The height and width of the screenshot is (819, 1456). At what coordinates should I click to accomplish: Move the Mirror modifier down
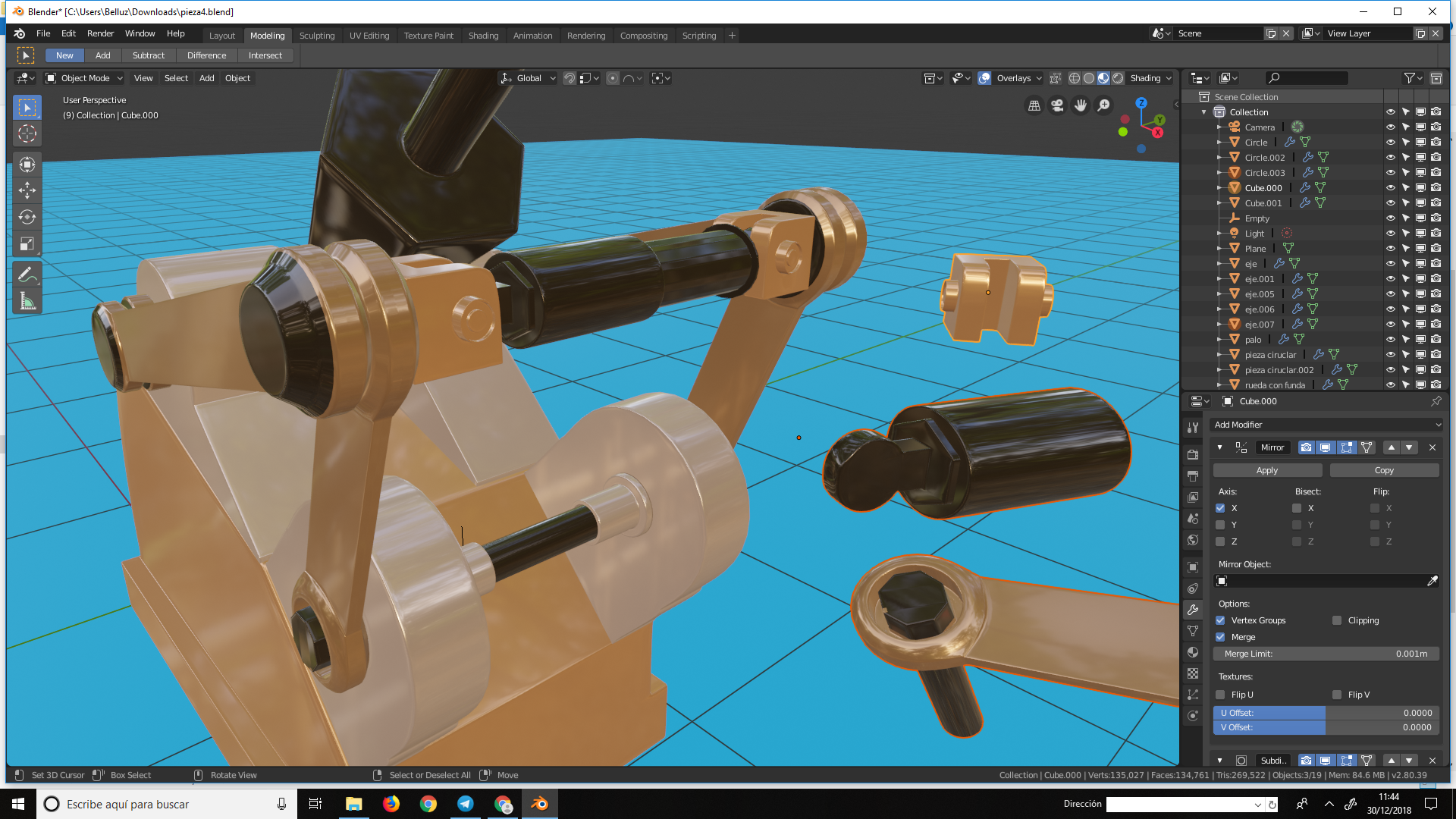pyautogui.click(x=1409, y=447)
